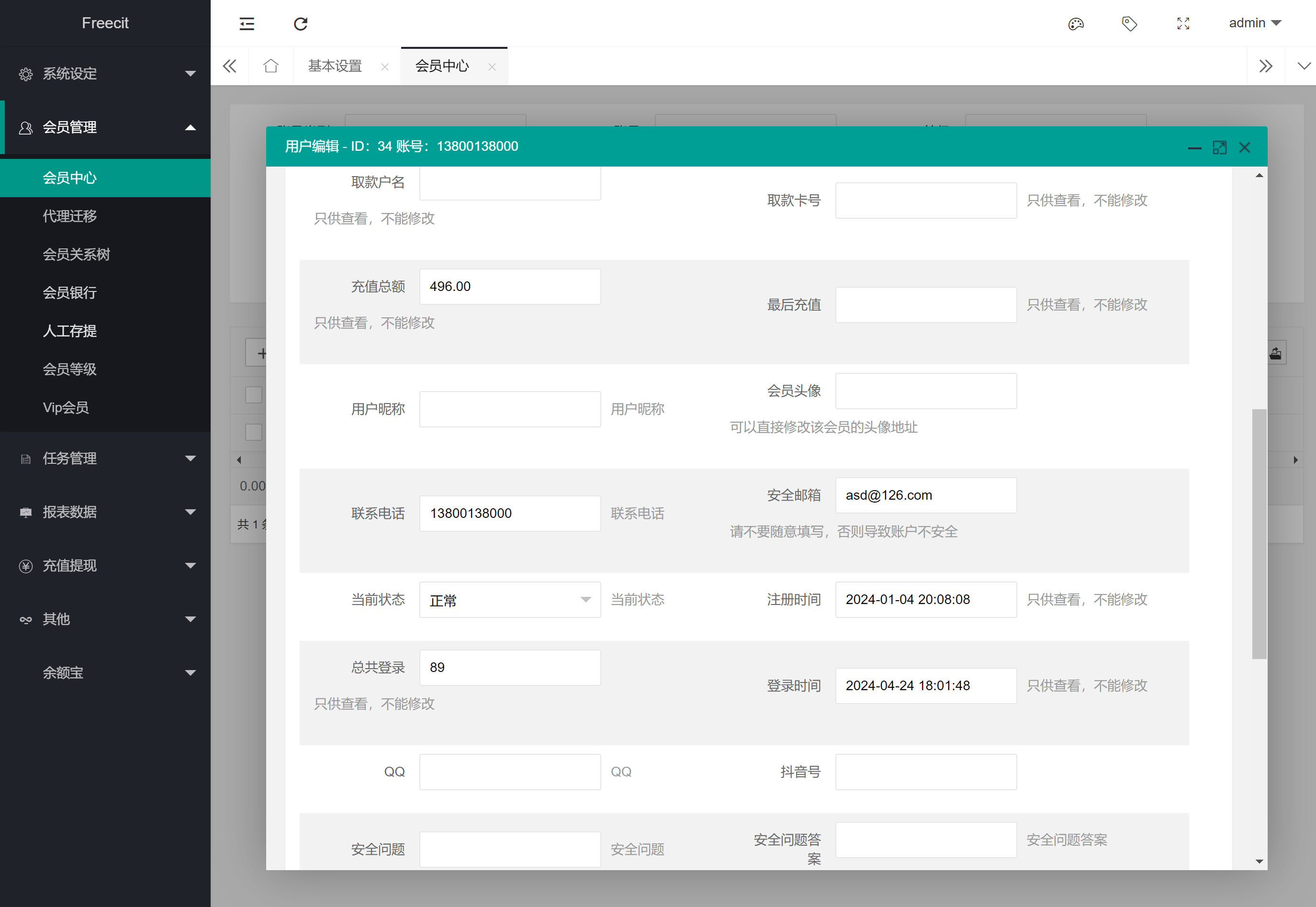1316x907 pixels.
Task: Collapse 会员管理 sidebar menu
Action: point(105,127)
